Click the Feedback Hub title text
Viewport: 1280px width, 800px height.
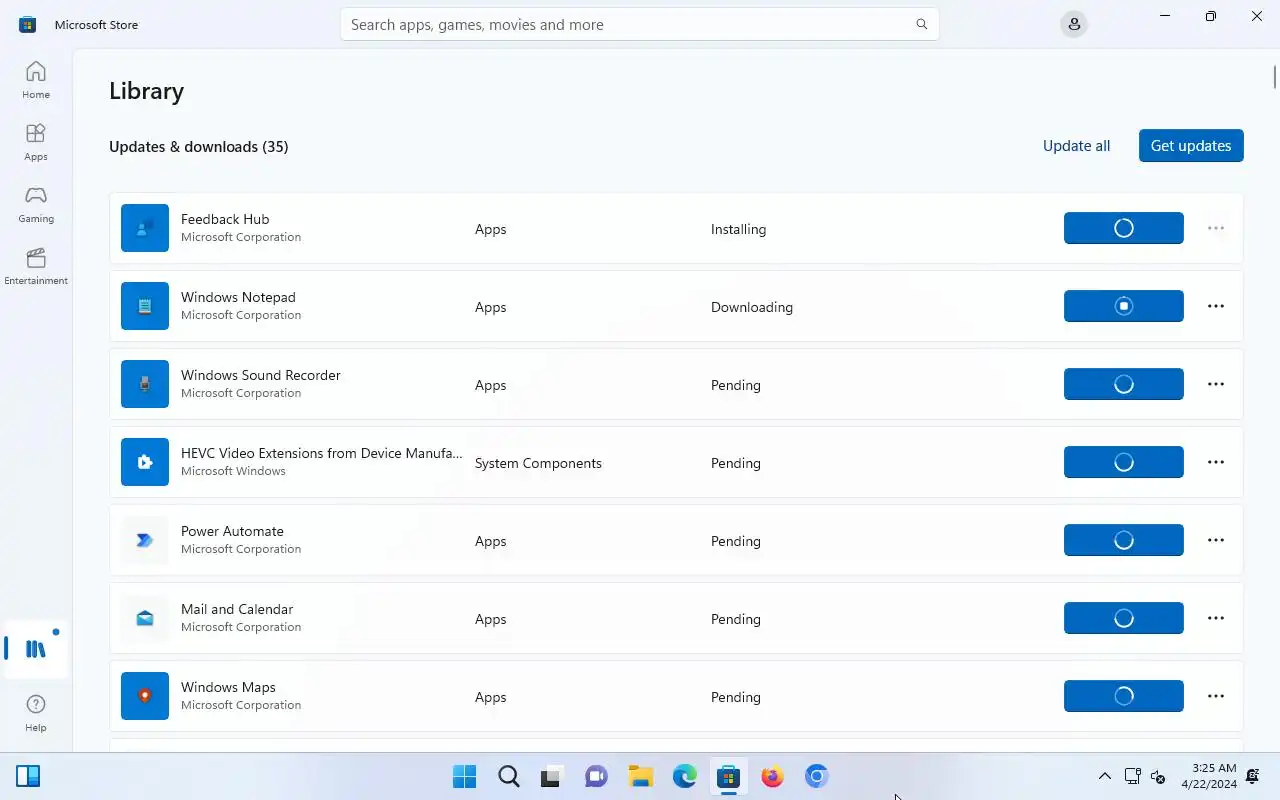[225, 219]
